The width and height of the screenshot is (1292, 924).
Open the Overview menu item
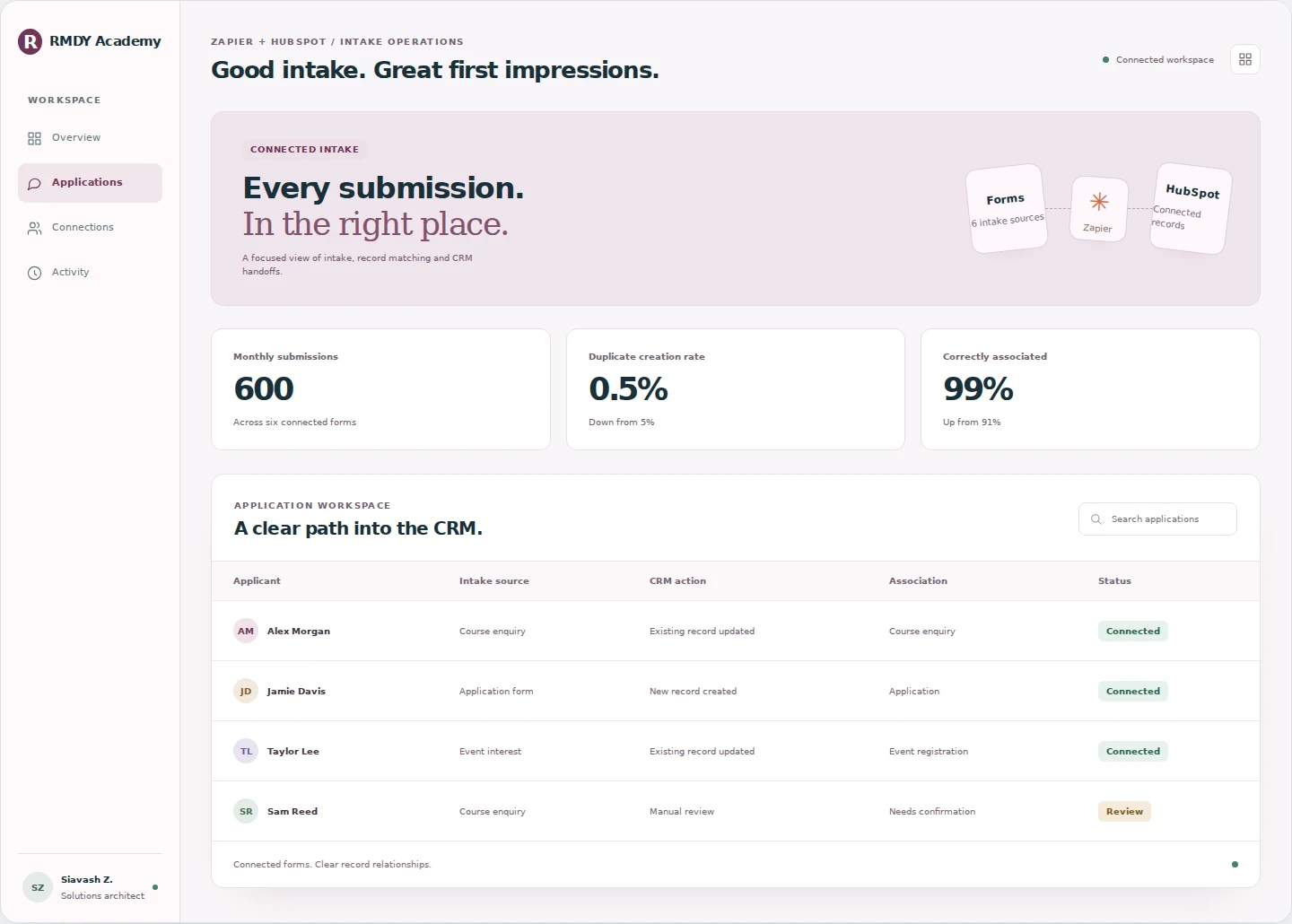tap(90, 138)
